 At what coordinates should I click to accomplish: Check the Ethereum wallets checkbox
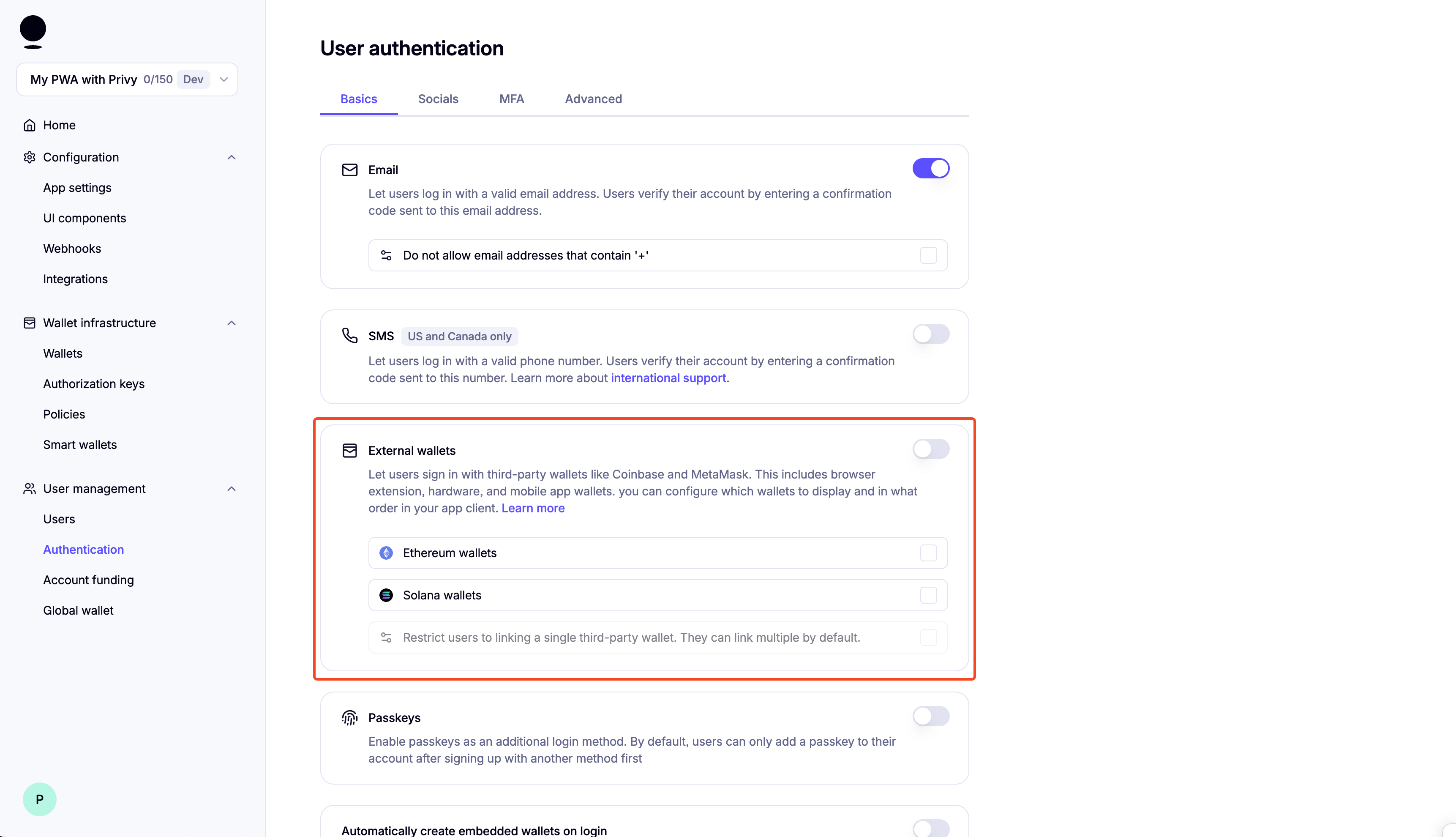[929, 553]
